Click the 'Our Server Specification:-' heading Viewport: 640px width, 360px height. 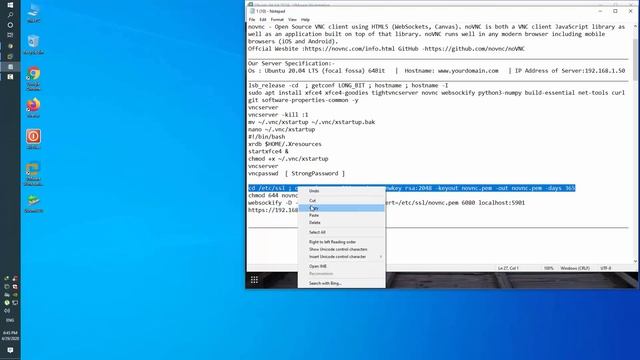(x=291, y=63)
